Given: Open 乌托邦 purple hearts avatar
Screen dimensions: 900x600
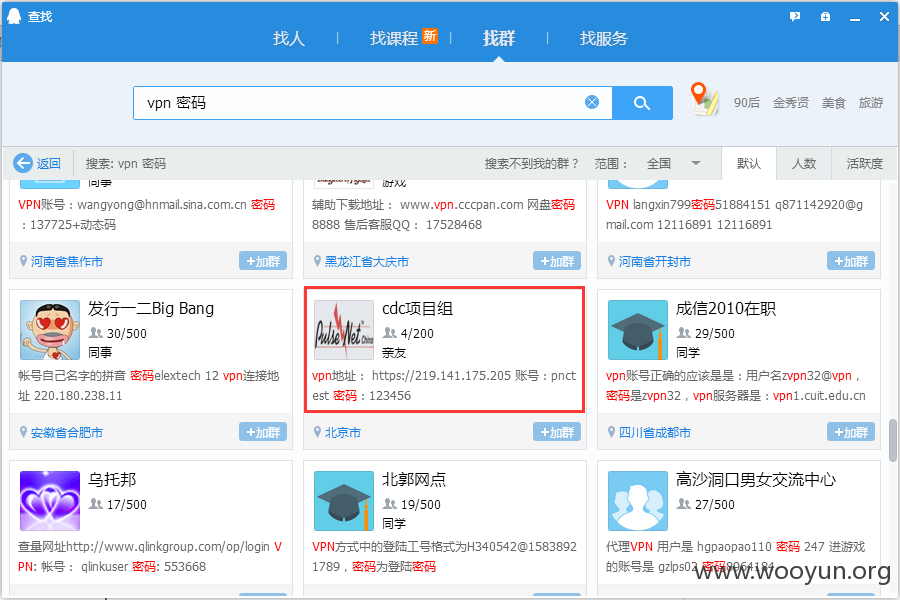Looking at the screenshot, I should click(50, 501).
